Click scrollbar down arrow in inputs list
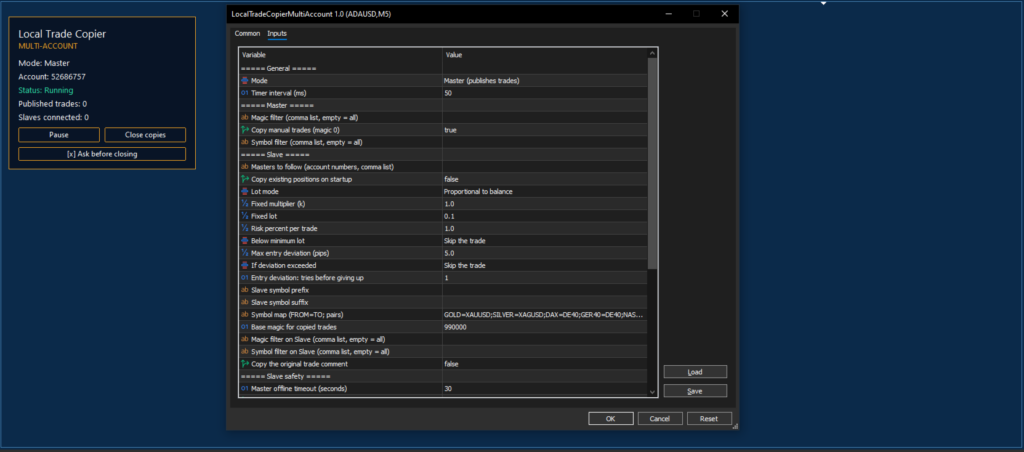Image resolution: width=1024 pixels, height=452 pixels. pyautogui.click(x=652, y=391)
